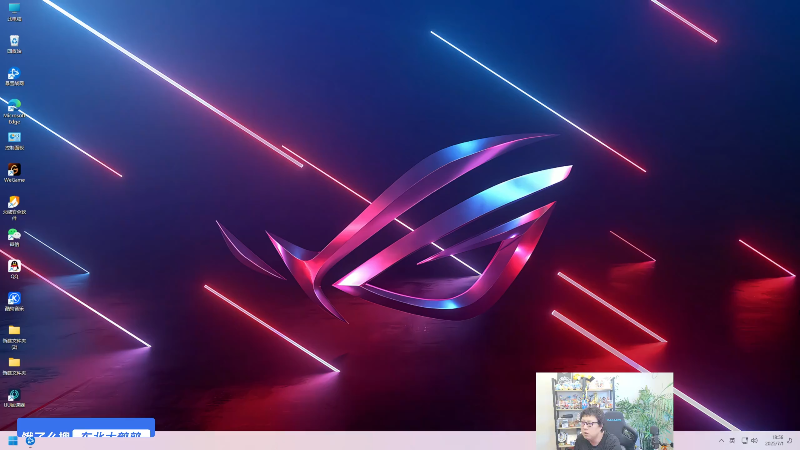
Task: Select the WeGame desktop shortcut
Action: coord(14,173)
